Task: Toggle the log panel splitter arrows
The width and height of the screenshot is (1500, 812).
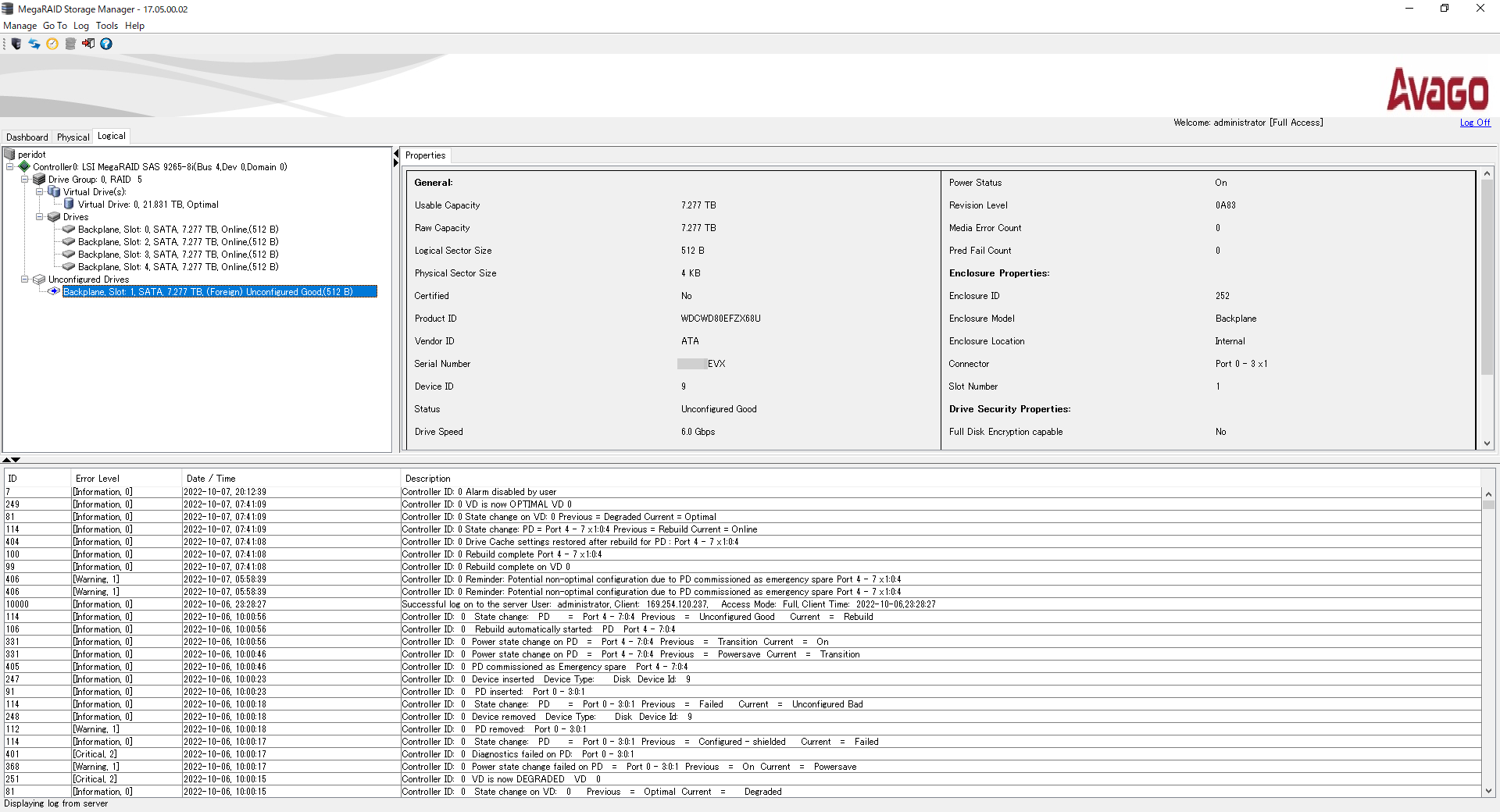Action: click(11, 460)
